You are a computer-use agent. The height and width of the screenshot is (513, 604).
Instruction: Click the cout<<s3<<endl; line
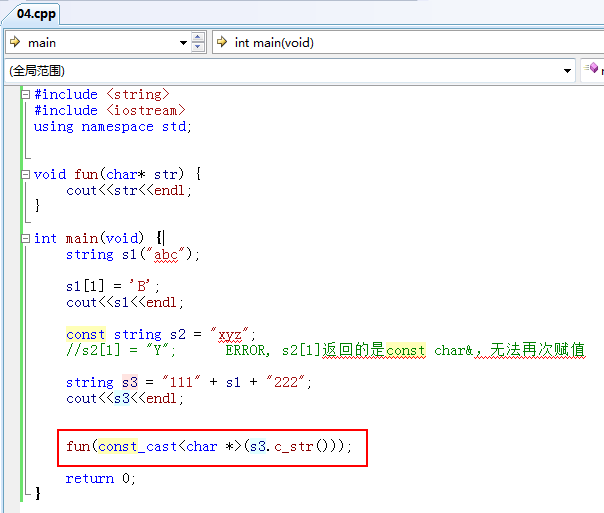[125, 399]
